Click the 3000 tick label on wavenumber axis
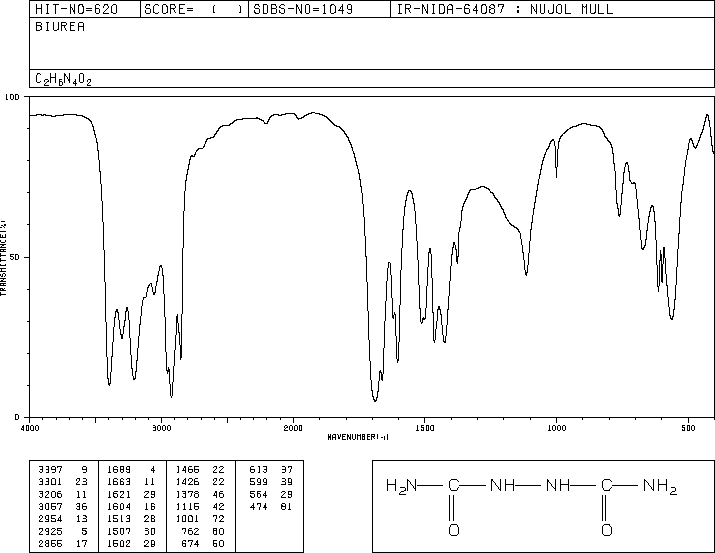 161,428
